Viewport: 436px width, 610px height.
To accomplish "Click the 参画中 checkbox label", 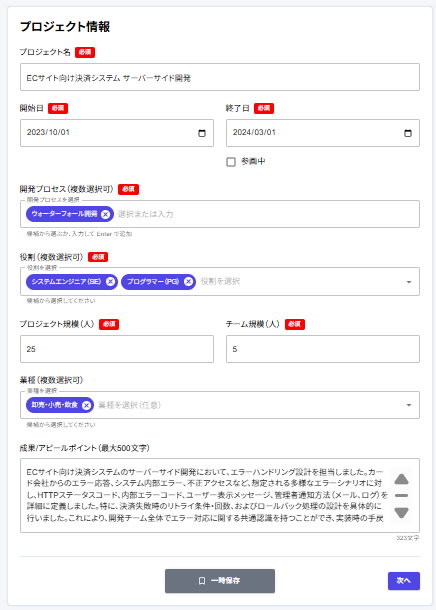I will click(x=253, y=161).
